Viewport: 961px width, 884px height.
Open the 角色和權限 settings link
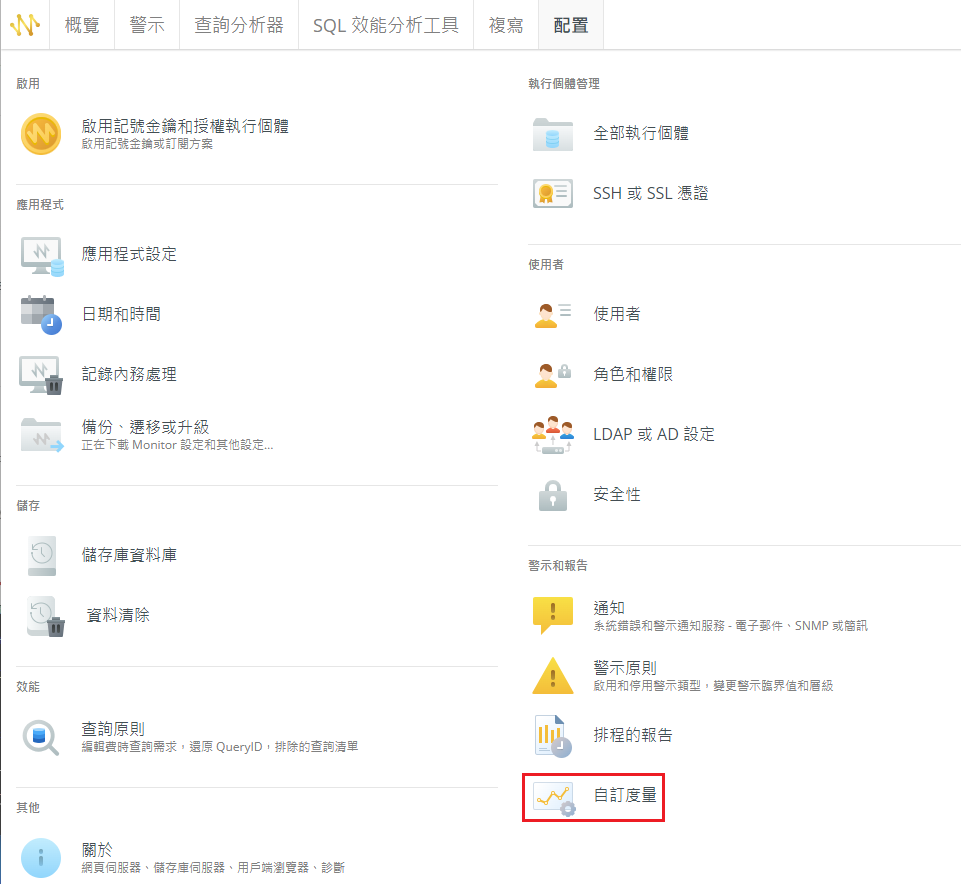point(633,374)
